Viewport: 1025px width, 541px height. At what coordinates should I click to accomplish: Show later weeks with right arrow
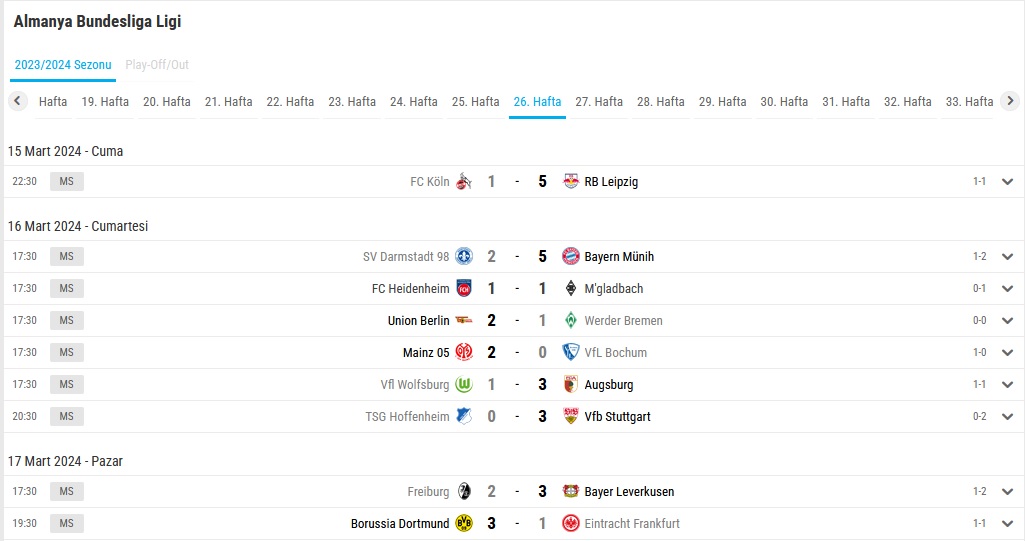point(1010,101)
